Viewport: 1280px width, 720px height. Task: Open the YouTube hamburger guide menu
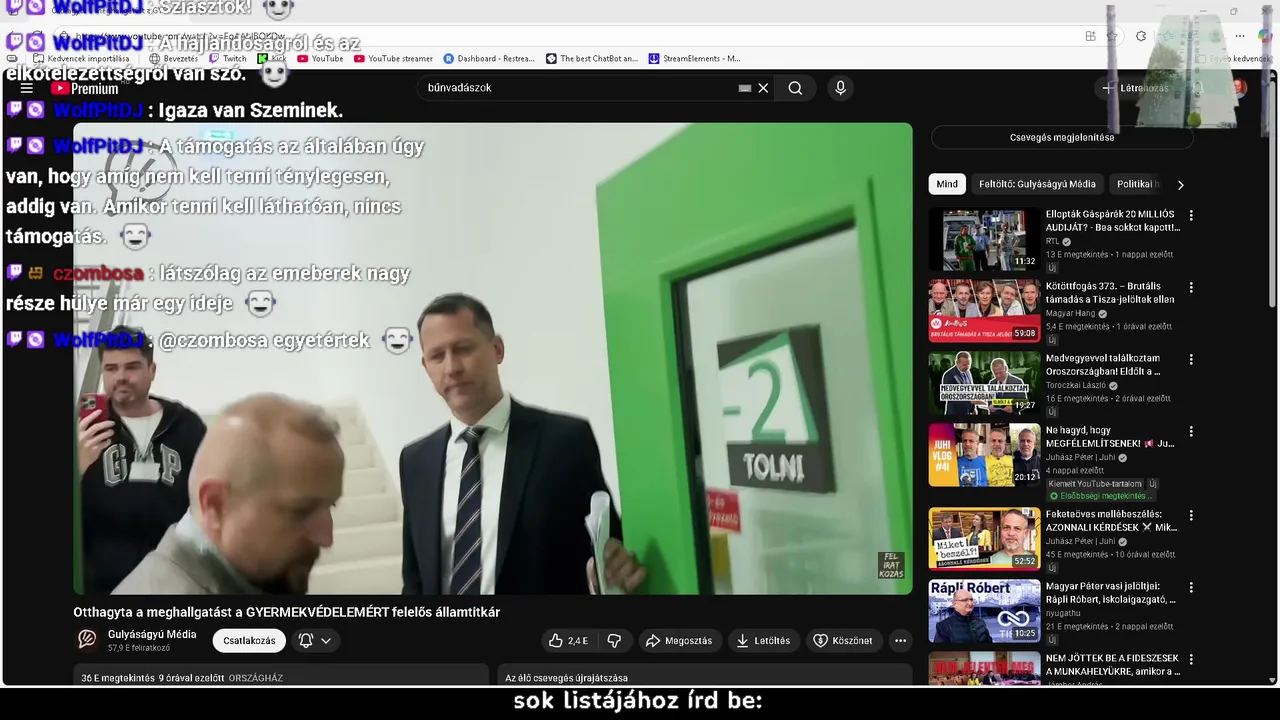coord(27,88)
